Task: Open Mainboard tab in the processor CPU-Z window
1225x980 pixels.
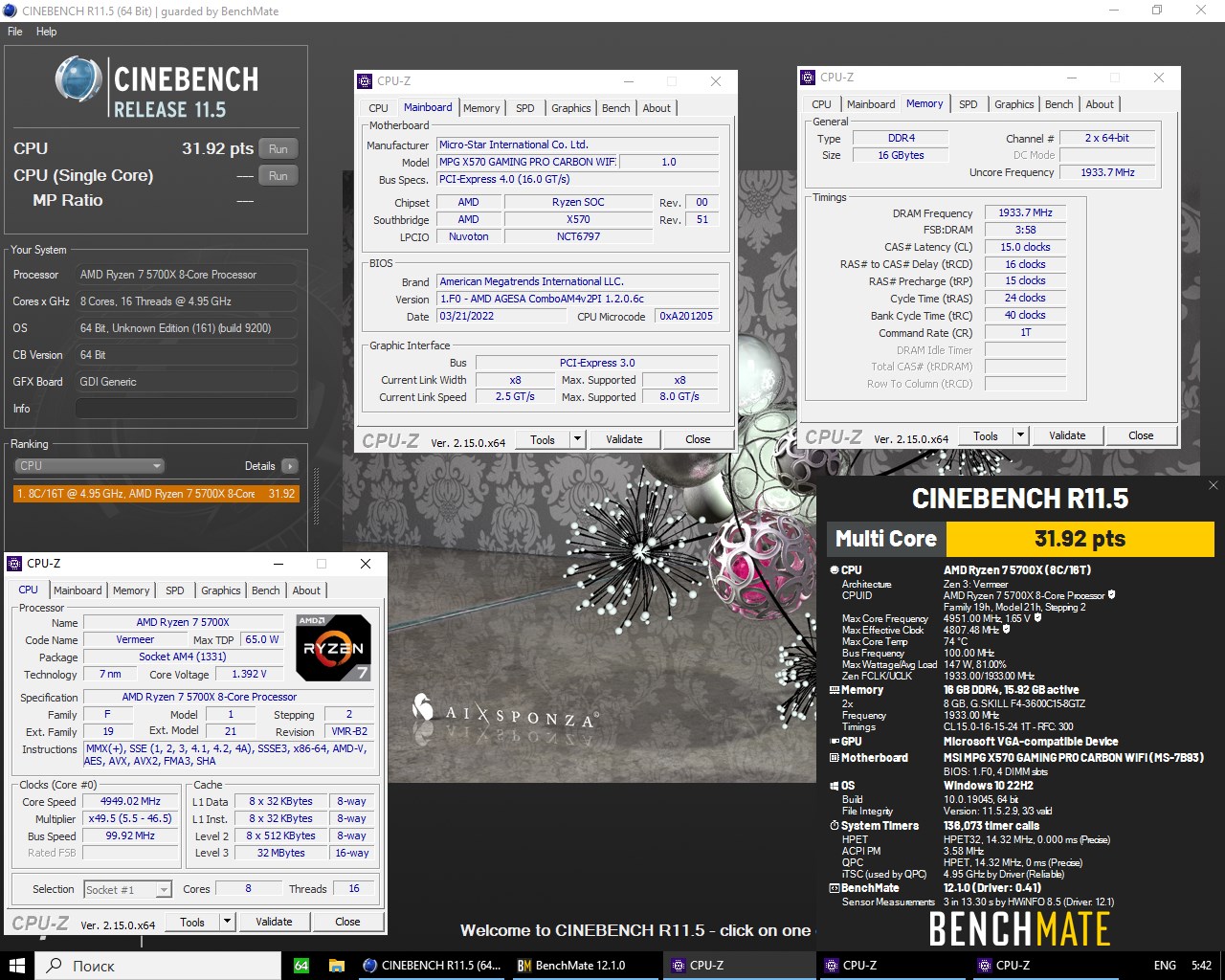Action: pos(78,590)
